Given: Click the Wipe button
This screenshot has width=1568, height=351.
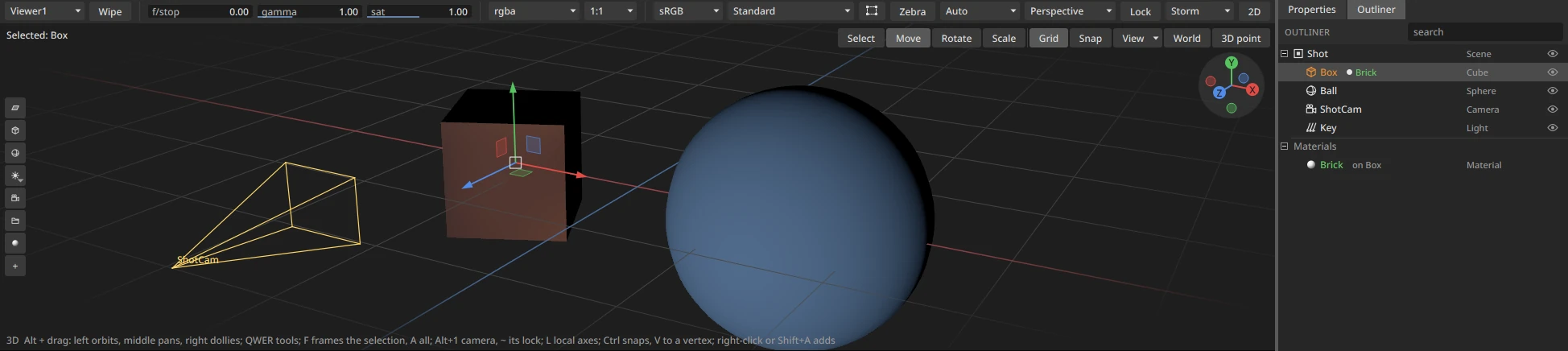Looking at the screenshot, I should click(110, 11).
